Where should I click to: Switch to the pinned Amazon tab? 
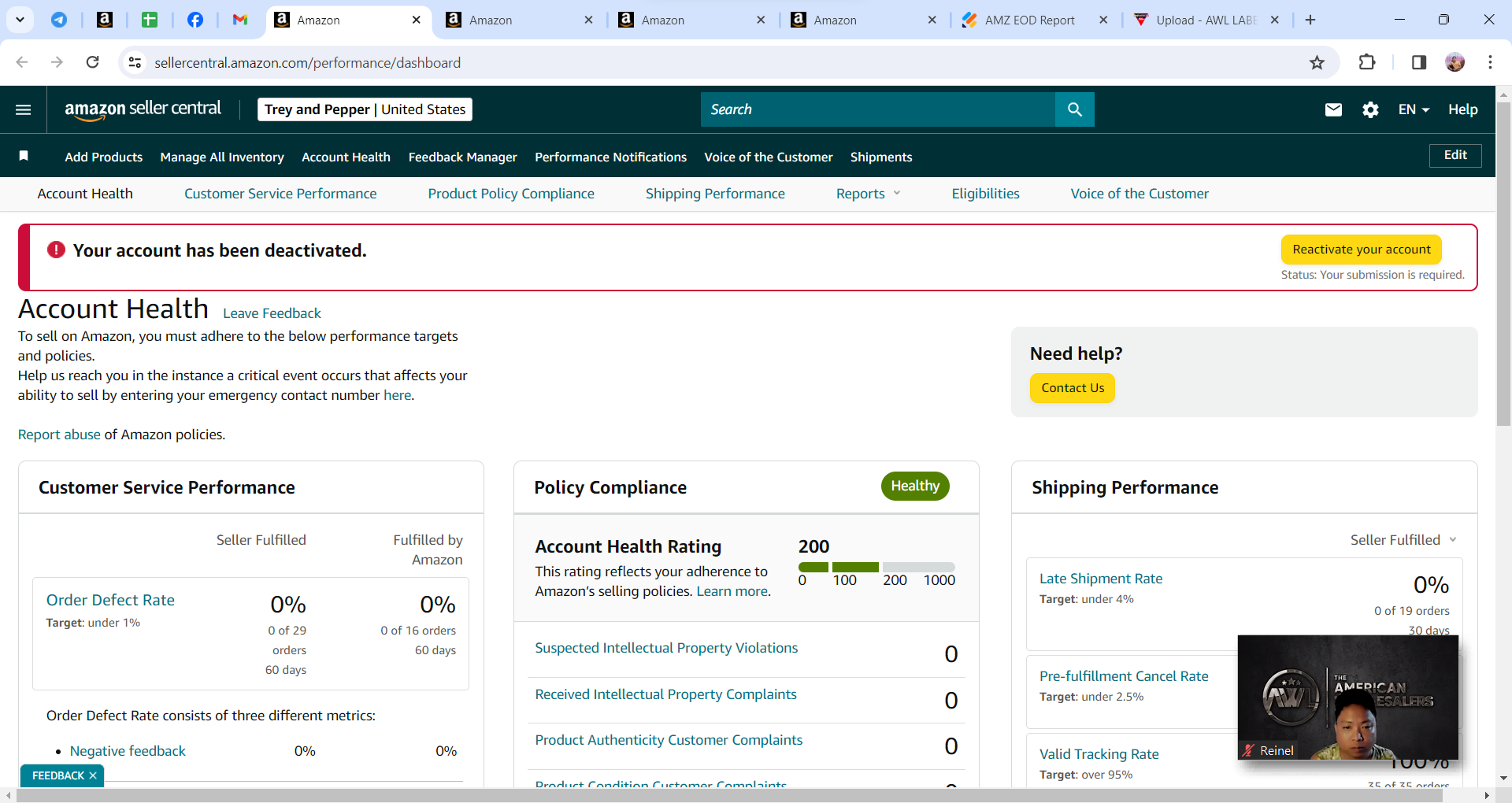(104, 20)
